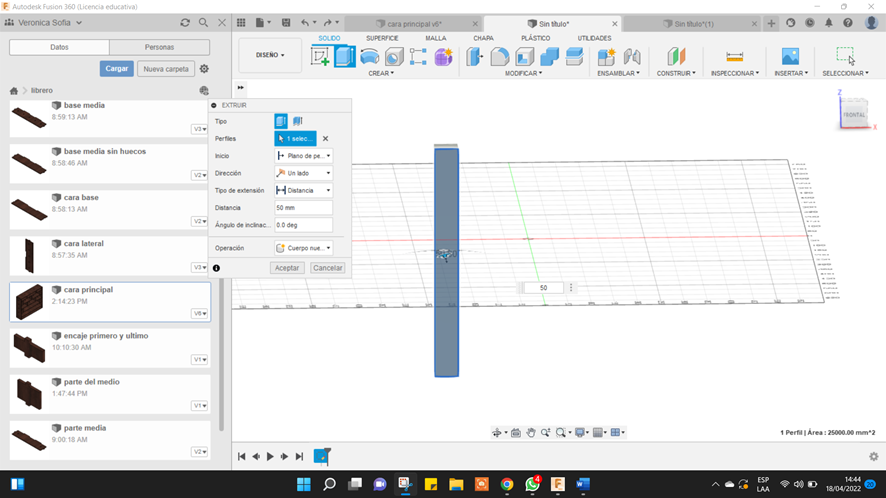Click the Redo arrow
The height and width of the screenshot is (498, 886).
click(x=328, y=23)
